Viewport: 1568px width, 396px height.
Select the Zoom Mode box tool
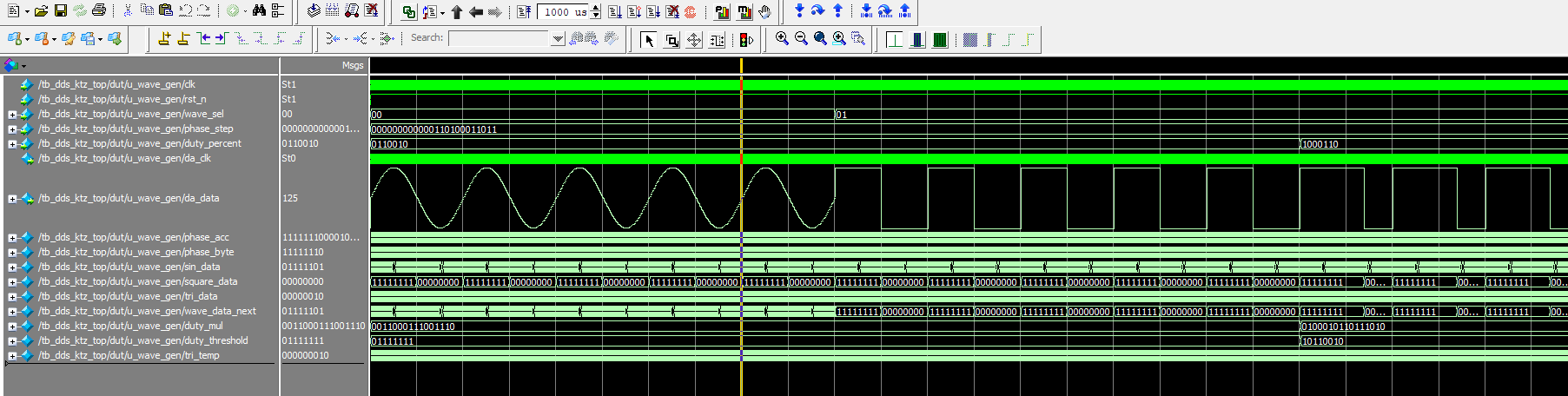pyautogui.click(x=672, y=39)
